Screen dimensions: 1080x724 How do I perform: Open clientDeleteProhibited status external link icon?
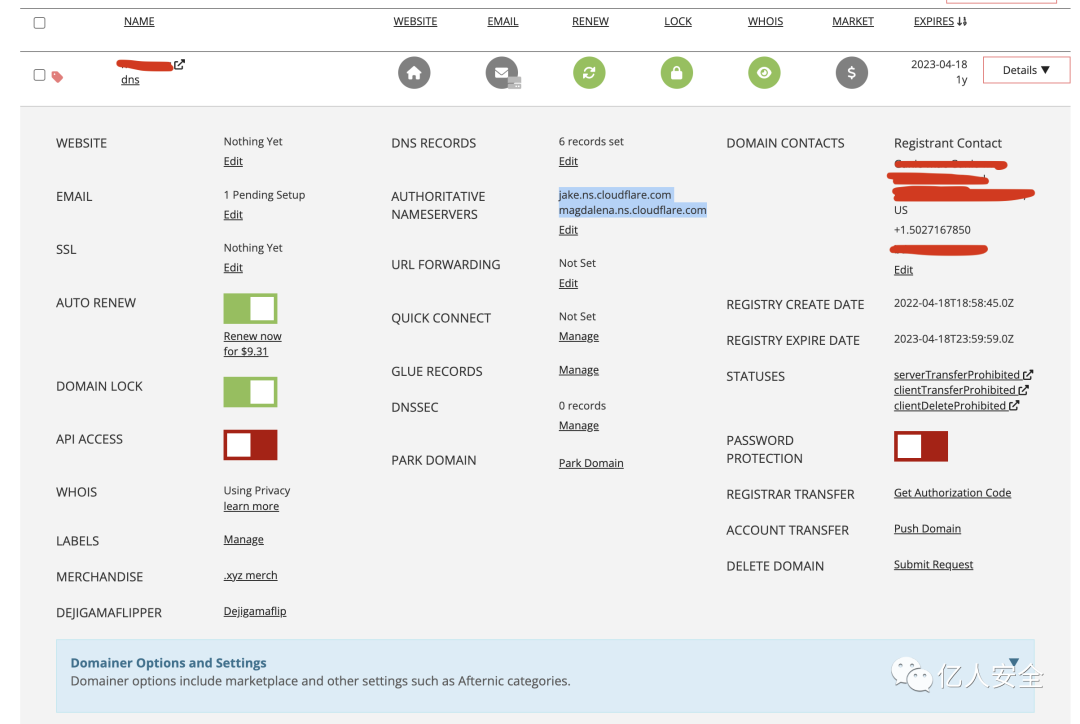[x=1014, y=406]
